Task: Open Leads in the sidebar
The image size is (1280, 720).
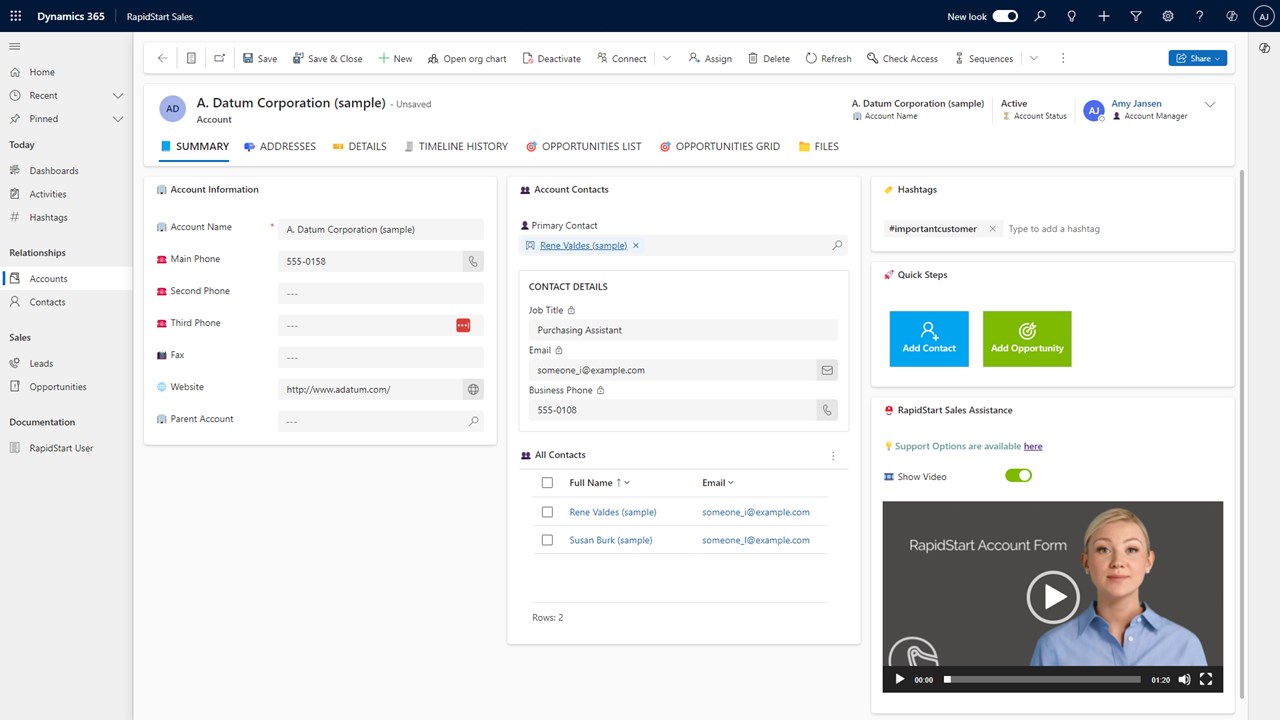Action: coord(41,363)
